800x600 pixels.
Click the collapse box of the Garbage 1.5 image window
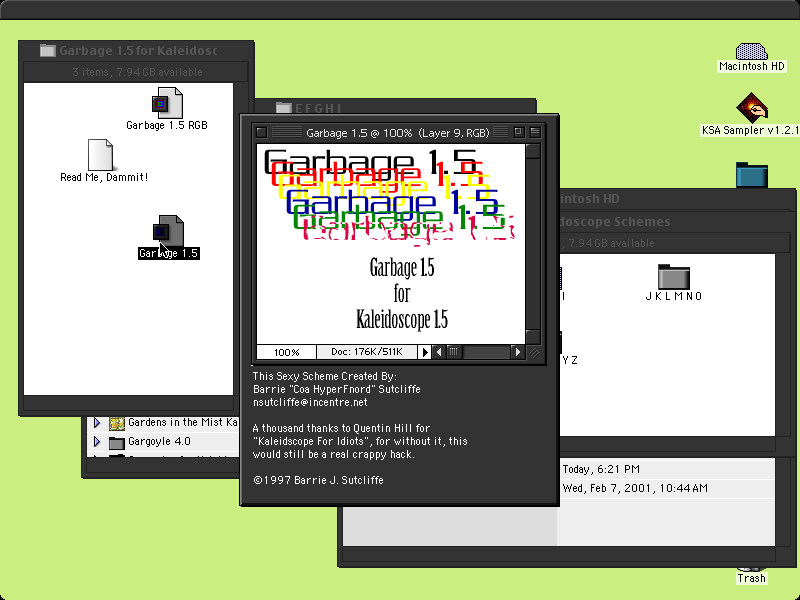(x=535, y=133)
